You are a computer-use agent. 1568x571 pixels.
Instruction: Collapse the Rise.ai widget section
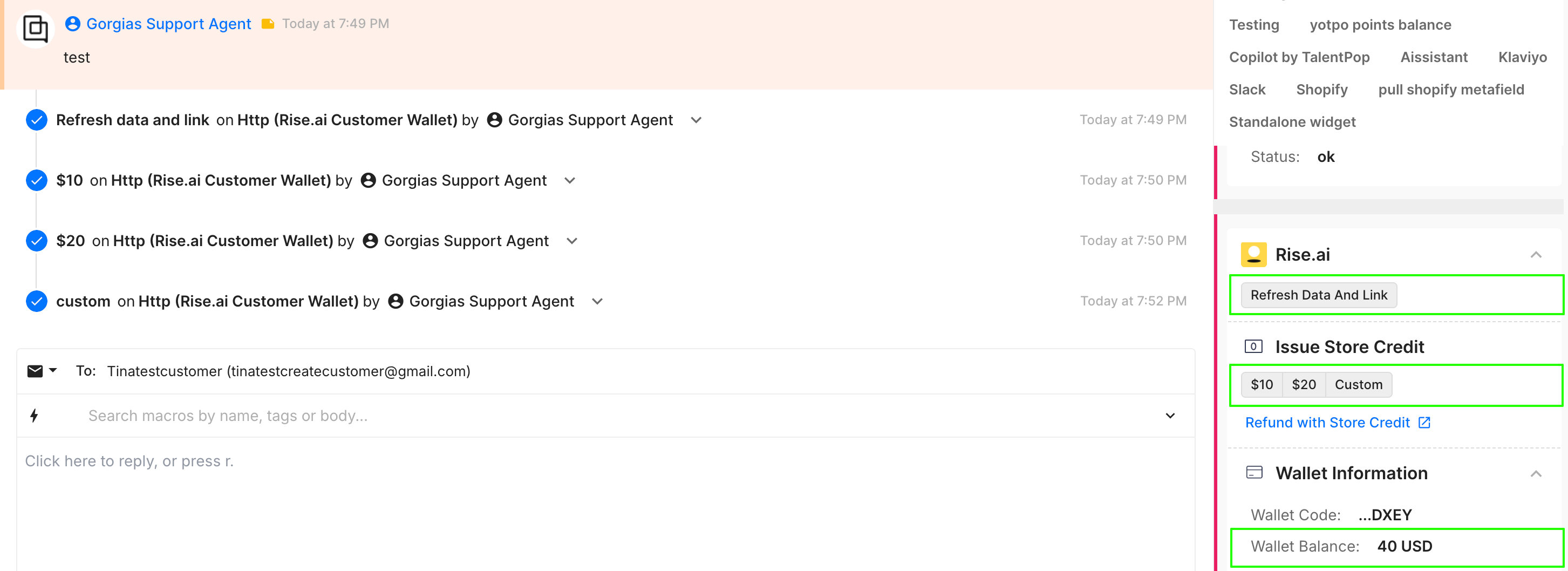[x=1536, y=254]
